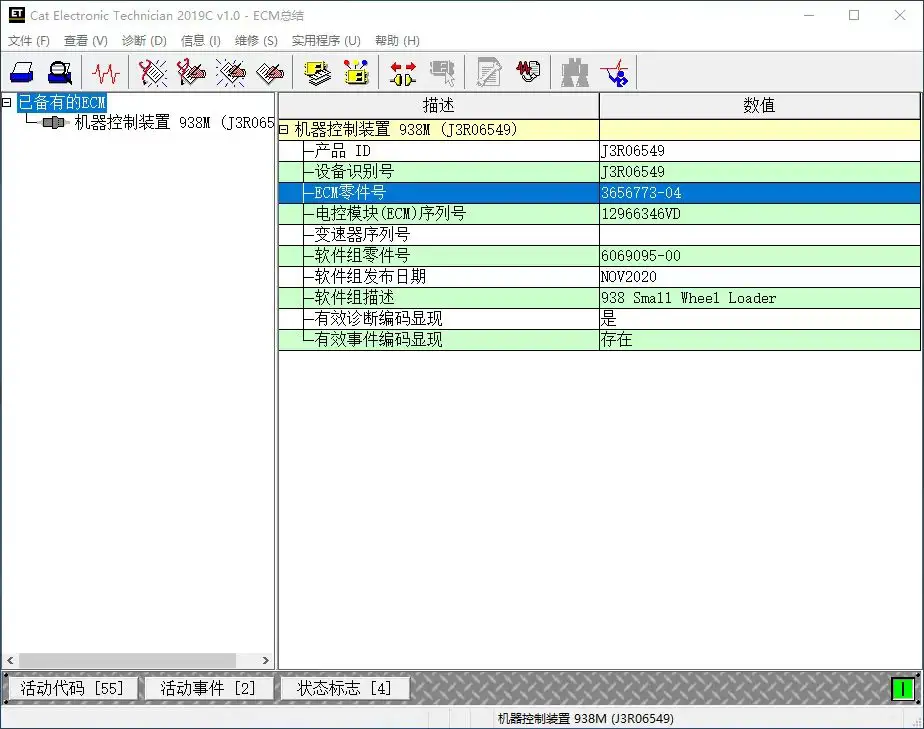Select the 变速器序列号 row
This screenshot has width=924, height=729.
[x=599, y=235]
